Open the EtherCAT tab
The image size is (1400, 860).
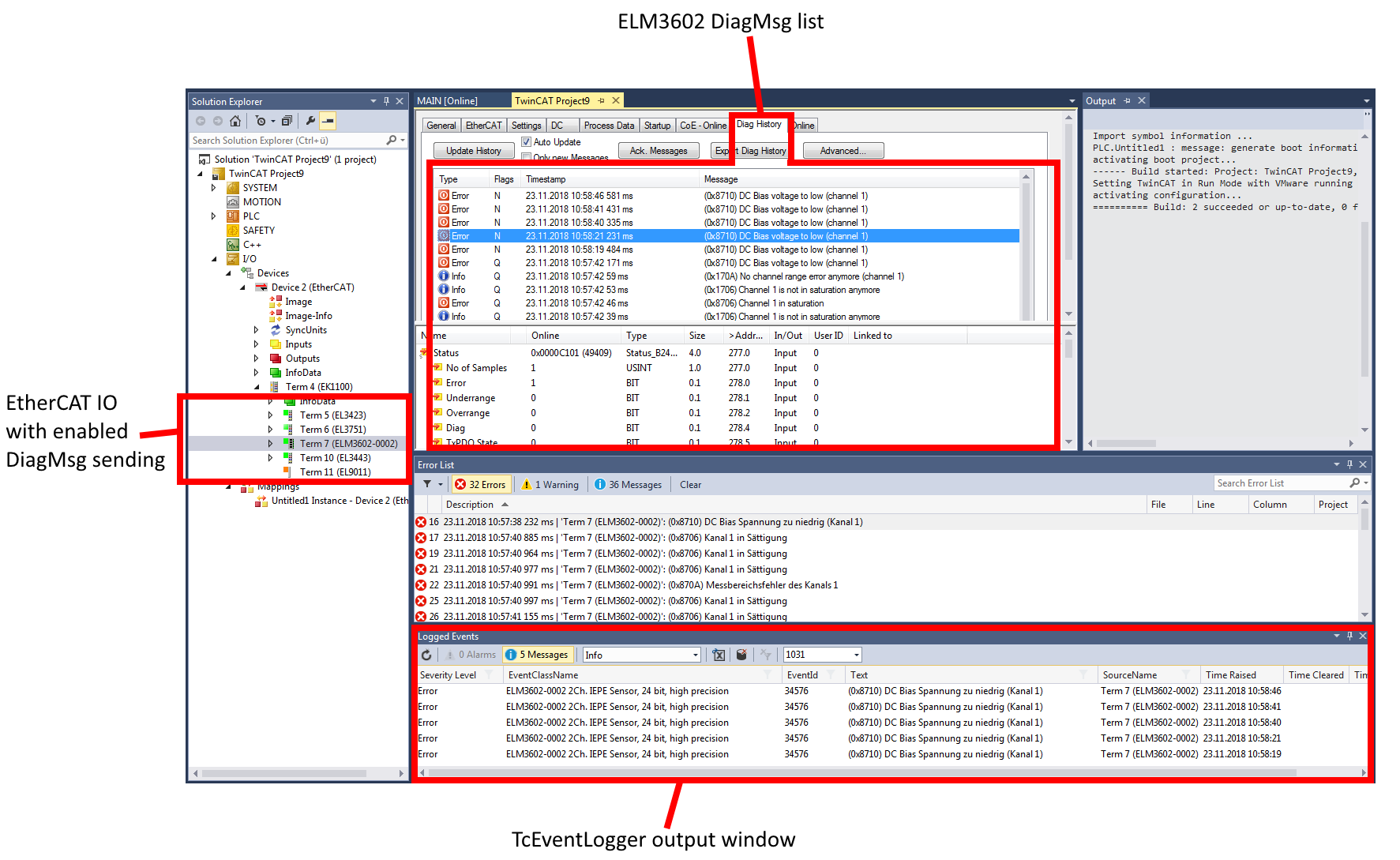(483, 126)
